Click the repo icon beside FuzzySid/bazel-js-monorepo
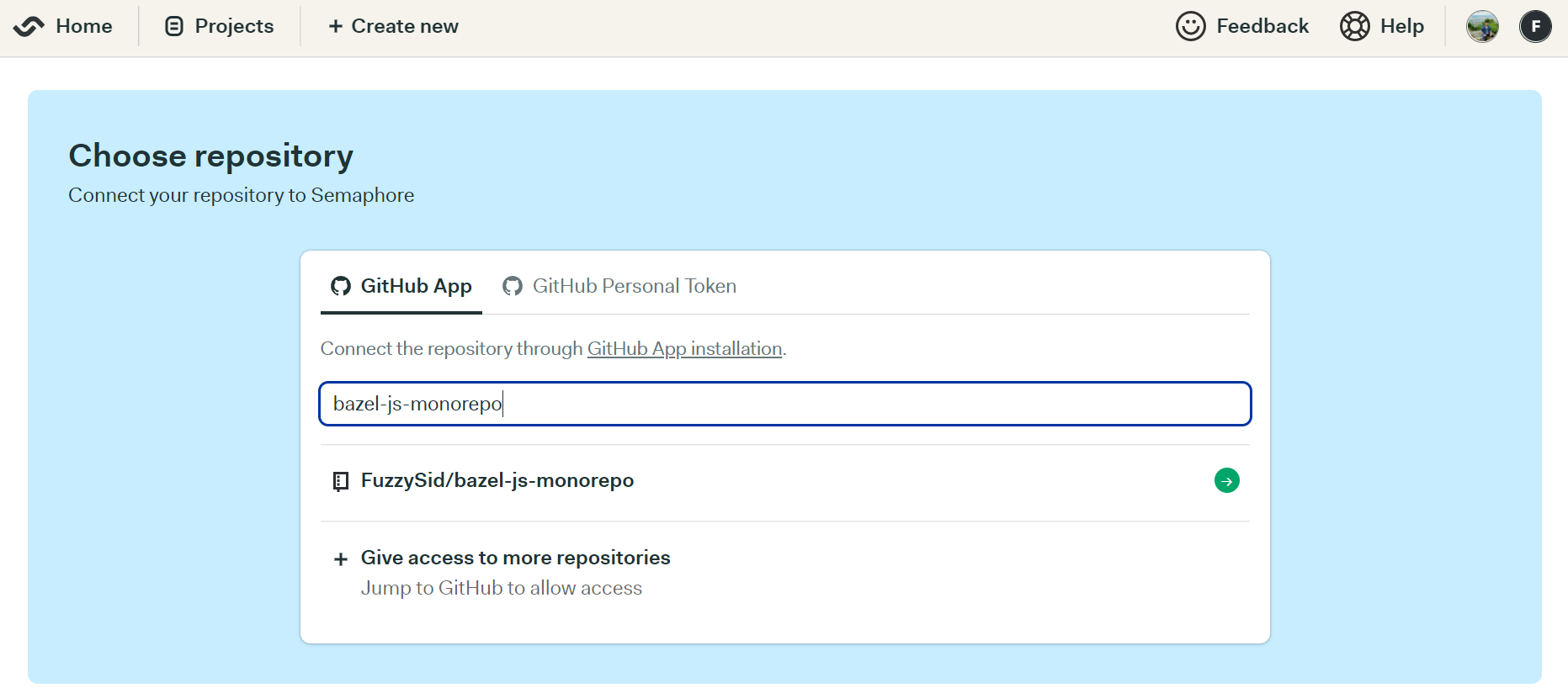The width and height of the screenshot is (1568, 688). point(340,481)
